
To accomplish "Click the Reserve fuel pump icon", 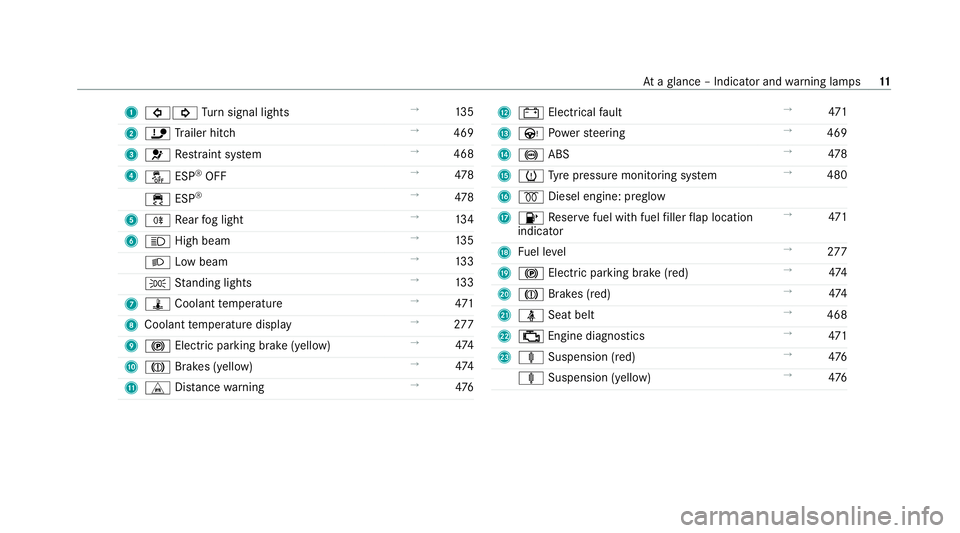I will click(x=531, y=218).
